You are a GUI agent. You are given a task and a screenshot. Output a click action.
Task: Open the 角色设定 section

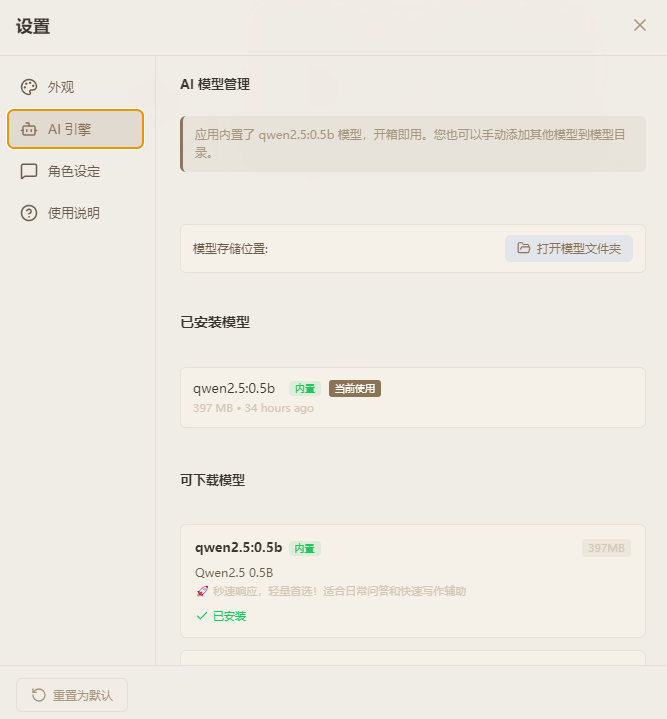click(76, 171)
